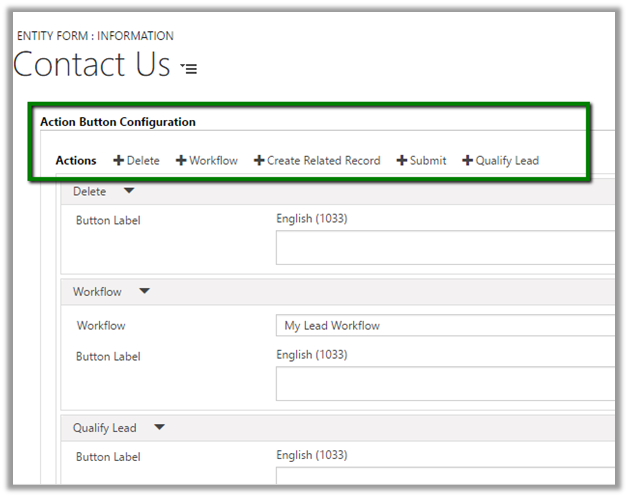Viewport: 628px width, 497px height.
Task: Add a Qualify Lead action button
Action: coord(500,160)
